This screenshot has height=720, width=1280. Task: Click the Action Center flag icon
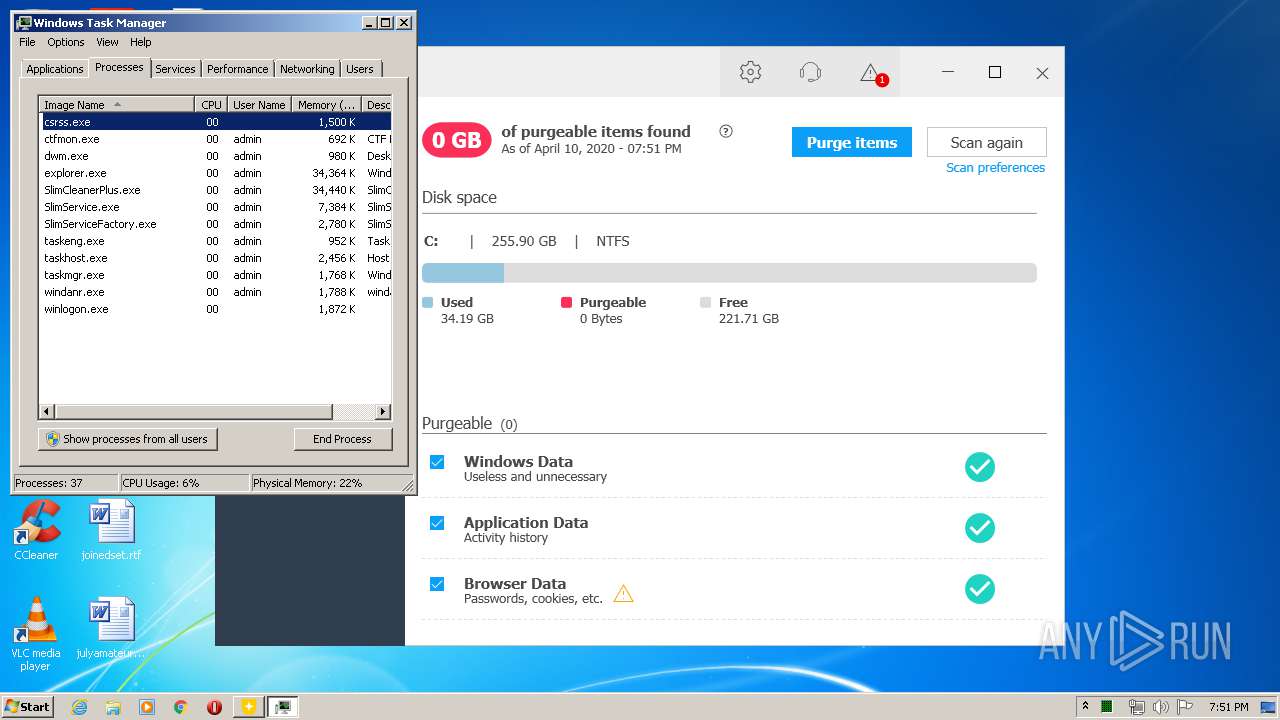coord(1184,707)
